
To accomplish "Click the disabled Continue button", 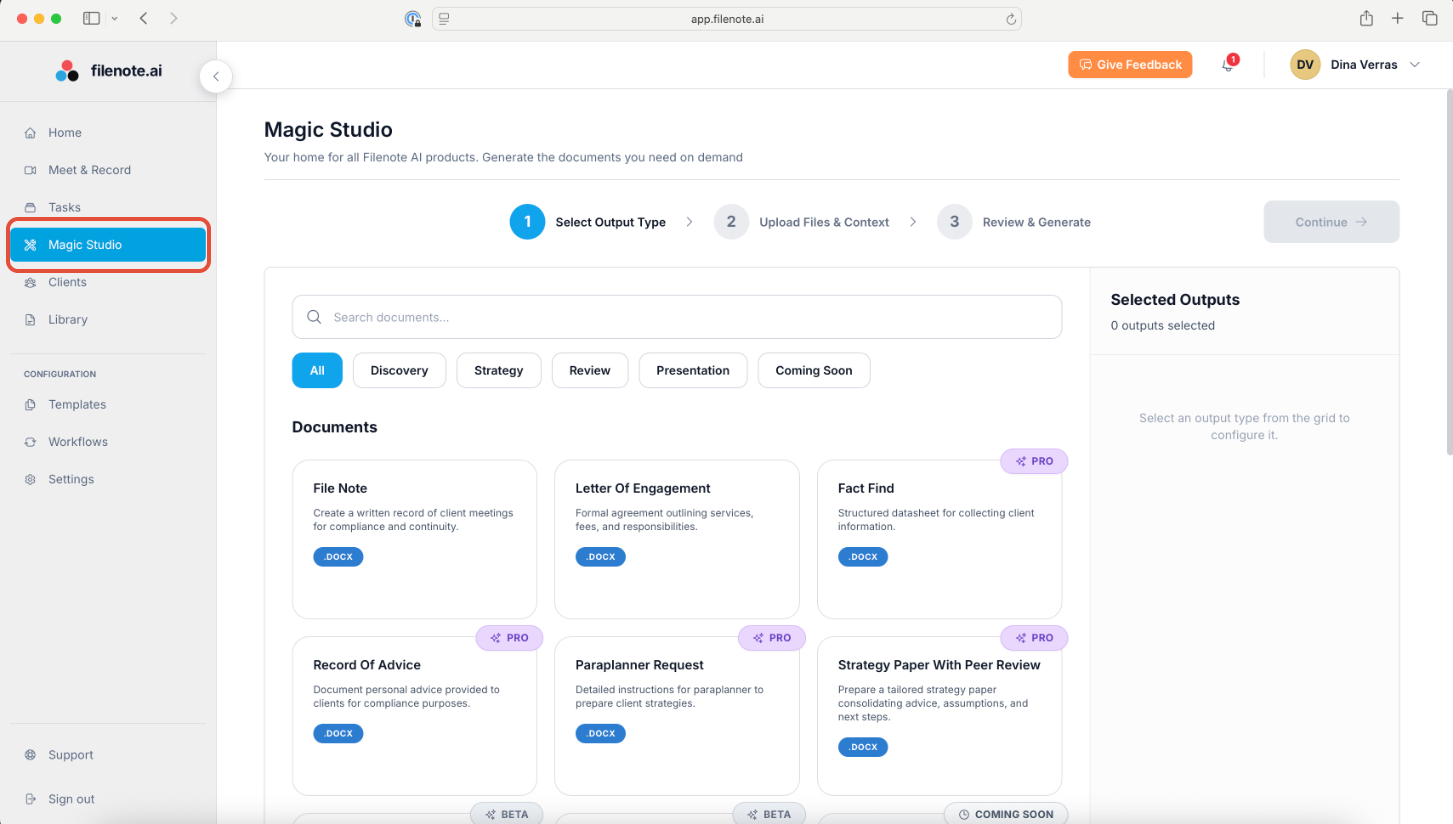I will (1331, 222).
